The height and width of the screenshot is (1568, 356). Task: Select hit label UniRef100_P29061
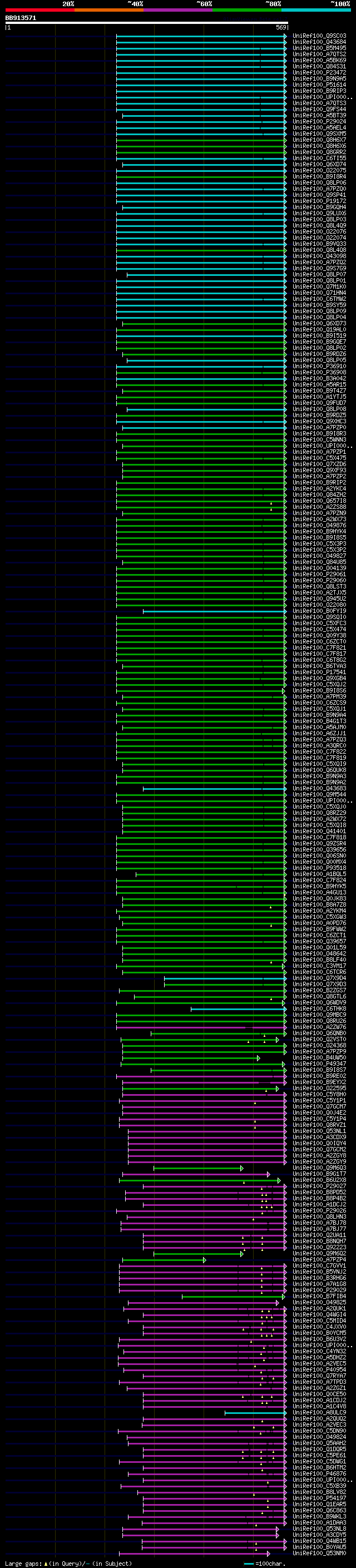coord(319,574)
